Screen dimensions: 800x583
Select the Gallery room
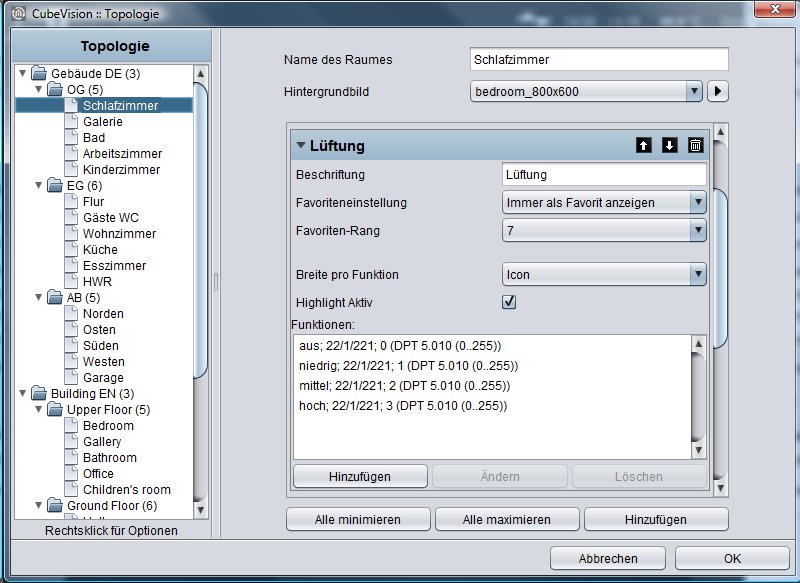pyautogui.click(x=102, y=442)
